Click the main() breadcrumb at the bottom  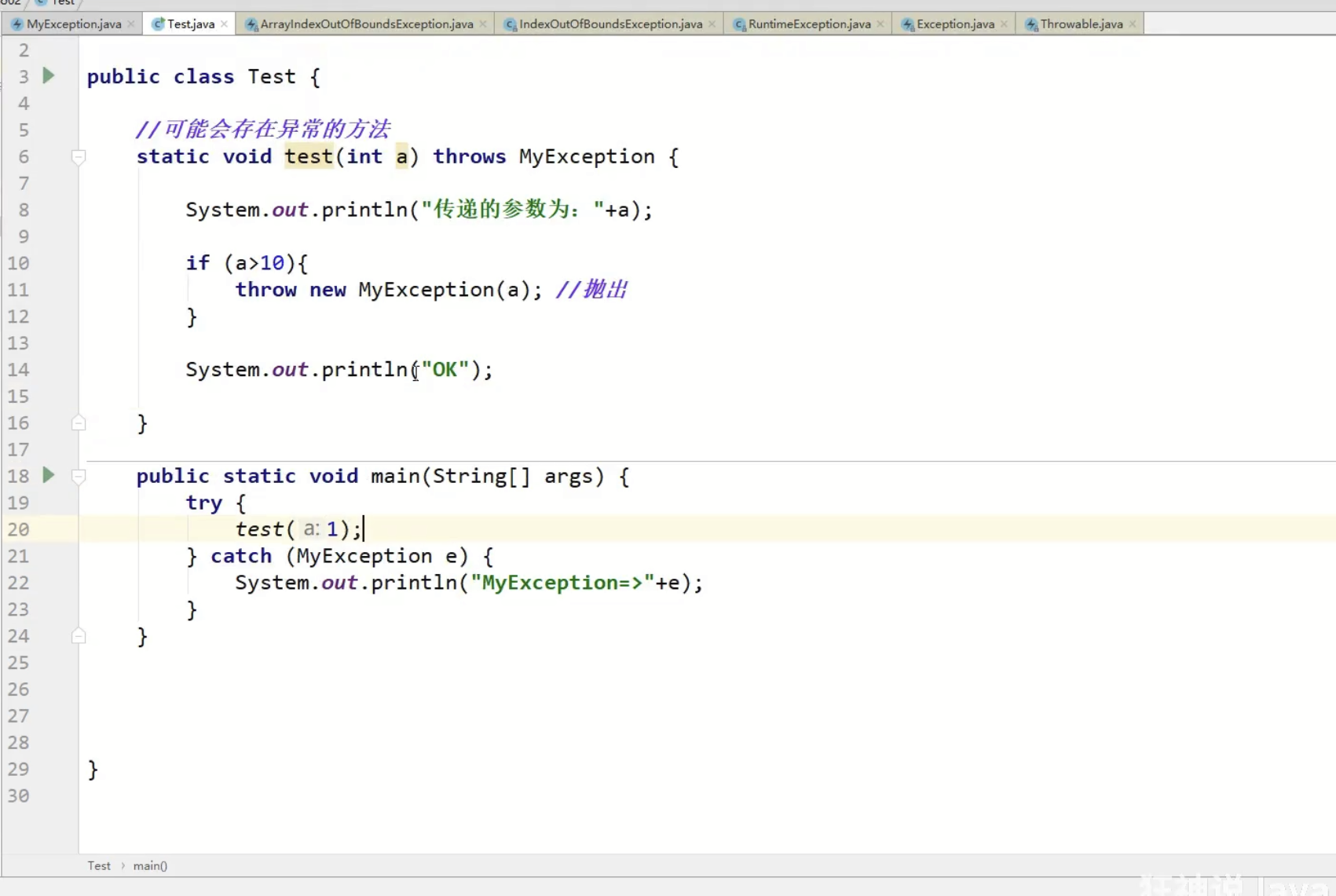(x=150, y=865)
